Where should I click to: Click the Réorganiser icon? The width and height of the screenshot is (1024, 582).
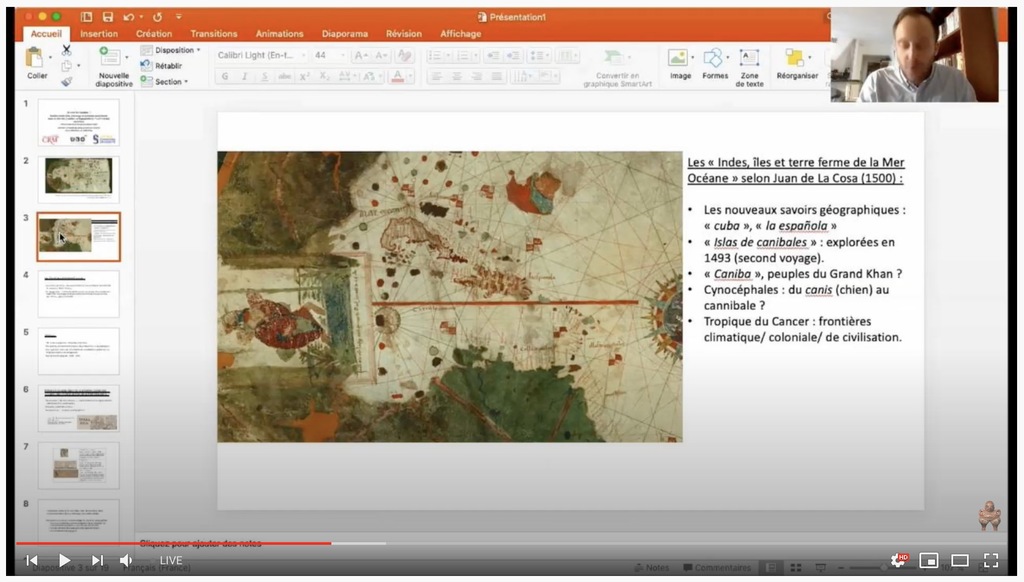pyautogui.click(x=794, y=58)
